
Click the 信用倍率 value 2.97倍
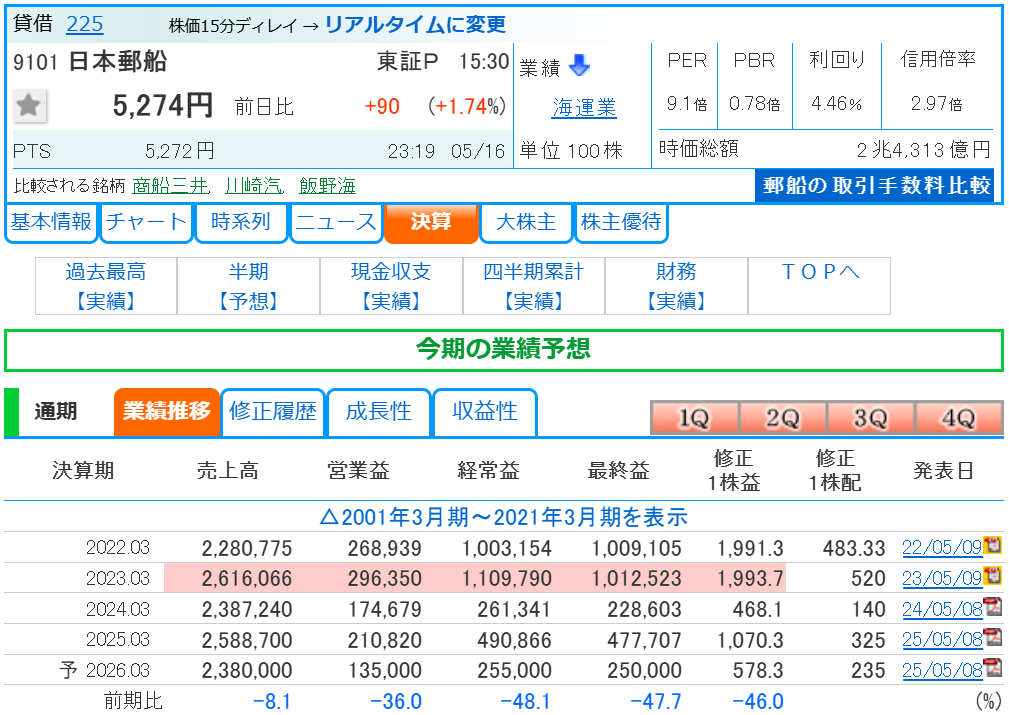click(936, 104)
